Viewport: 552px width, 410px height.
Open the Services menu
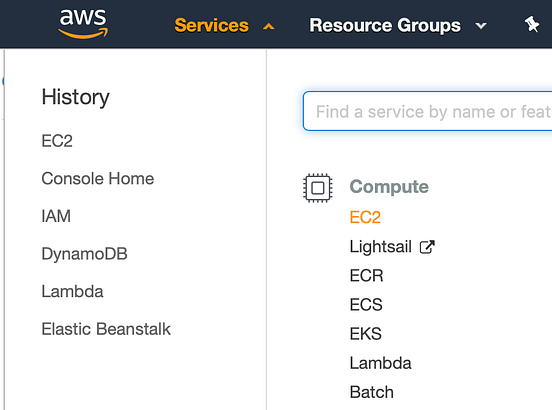pyautogui.click(x=212, y=25)
